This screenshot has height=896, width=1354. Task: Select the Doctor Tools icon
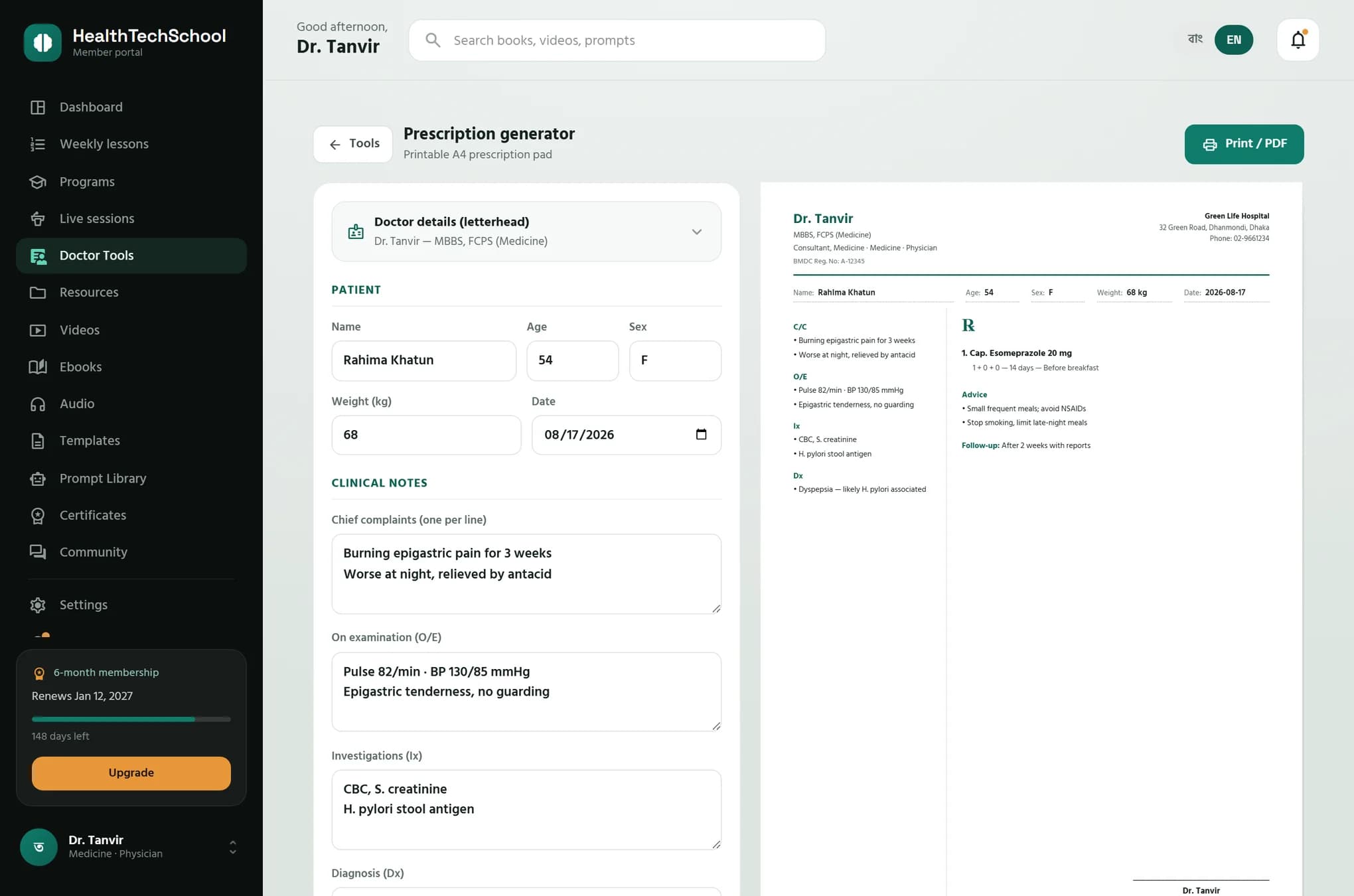click(x=38, y=256)
